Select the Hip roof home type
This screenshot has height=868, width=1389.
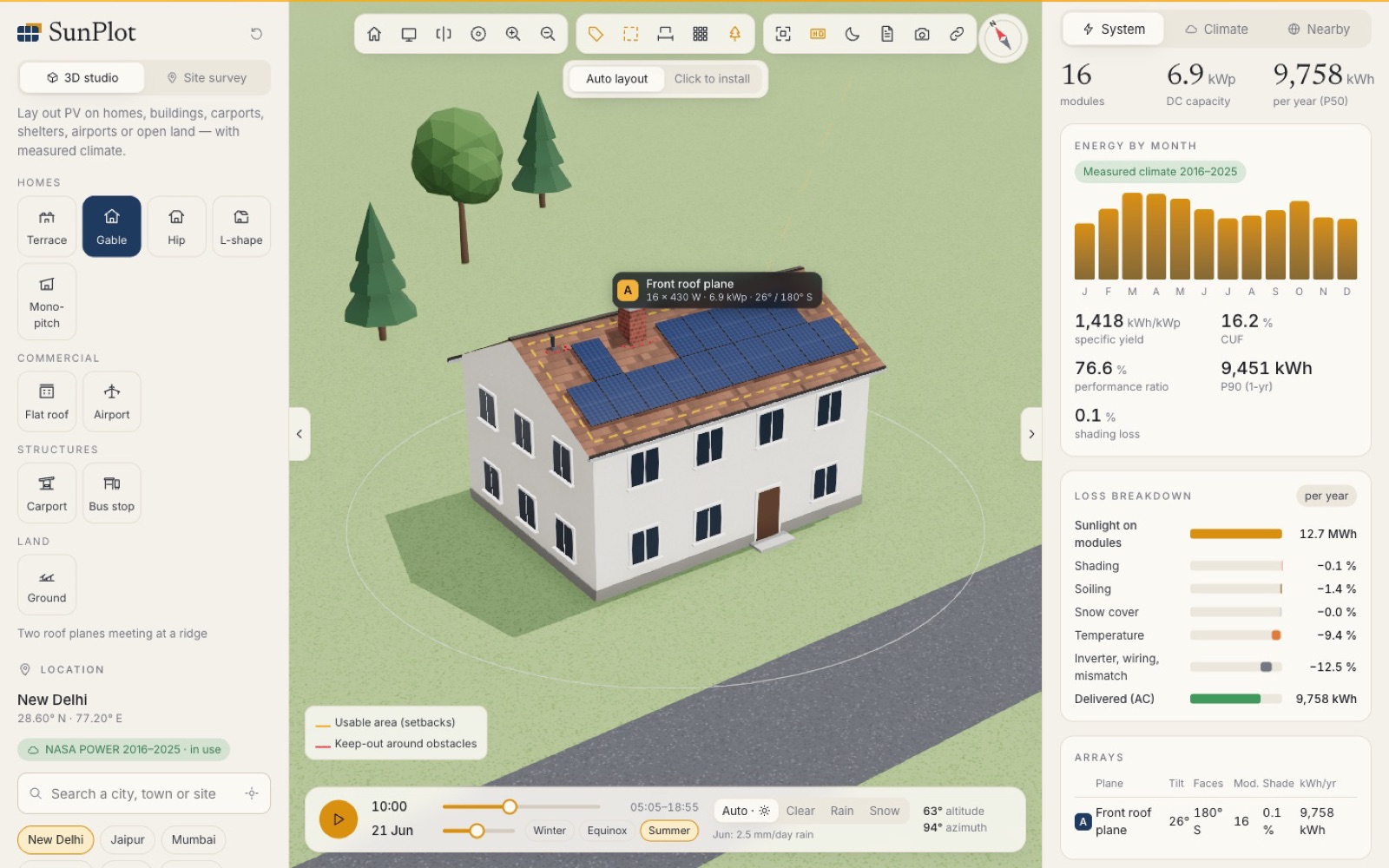176,227
